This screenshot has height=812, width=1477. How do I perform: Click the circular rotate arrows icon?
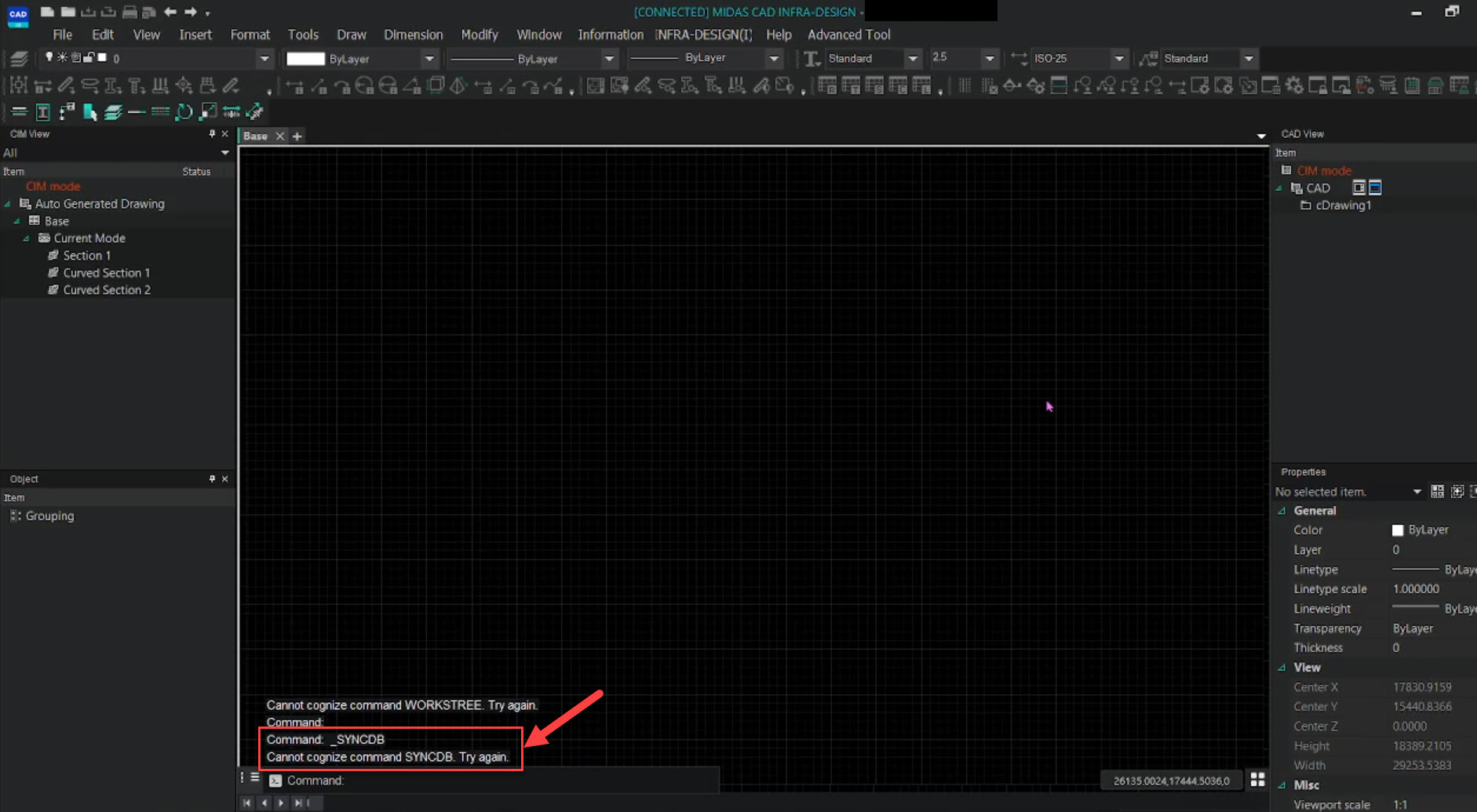click(x=184, y=112)
